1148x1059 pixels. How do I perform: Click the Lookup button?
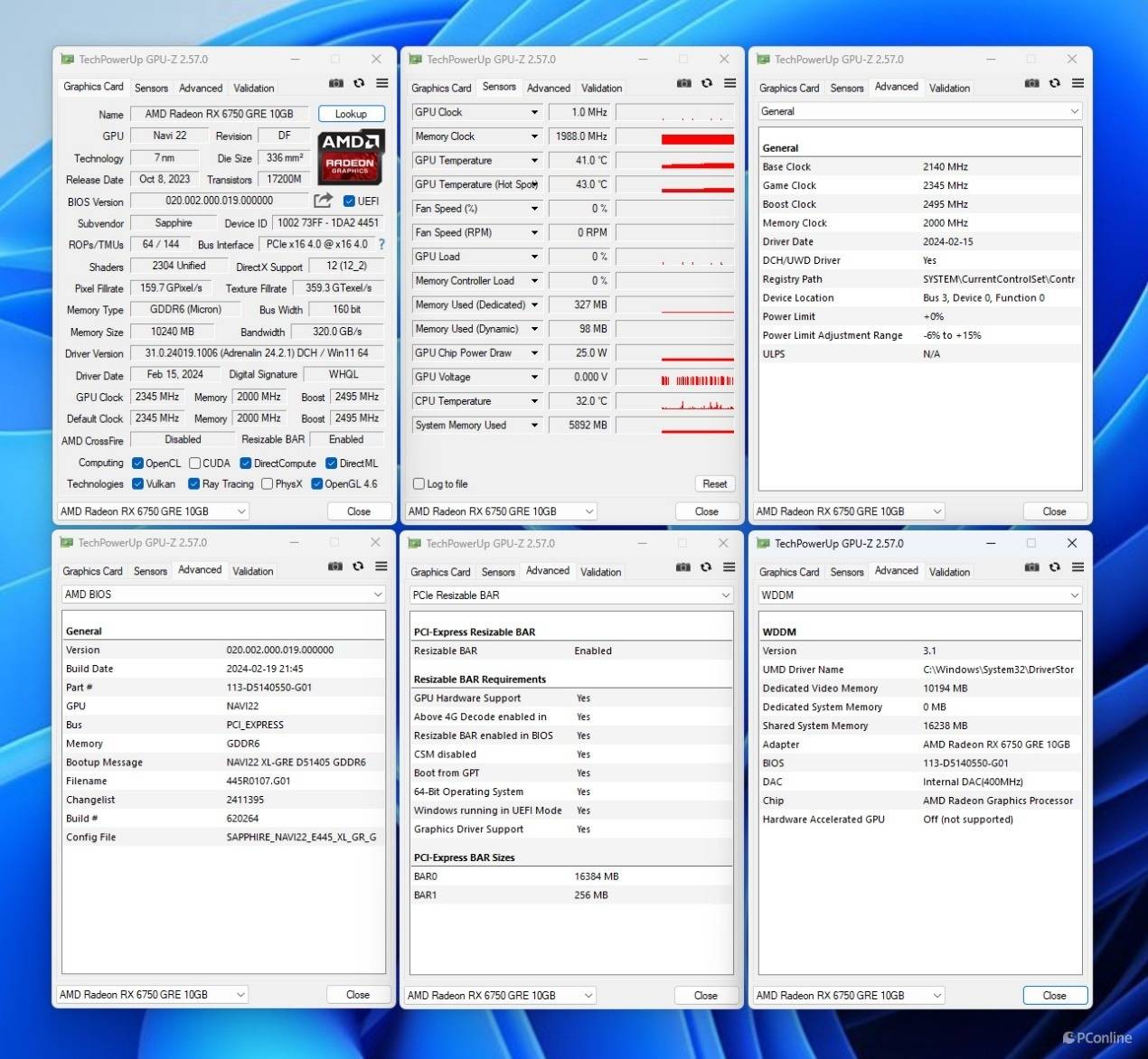point(351,114)
